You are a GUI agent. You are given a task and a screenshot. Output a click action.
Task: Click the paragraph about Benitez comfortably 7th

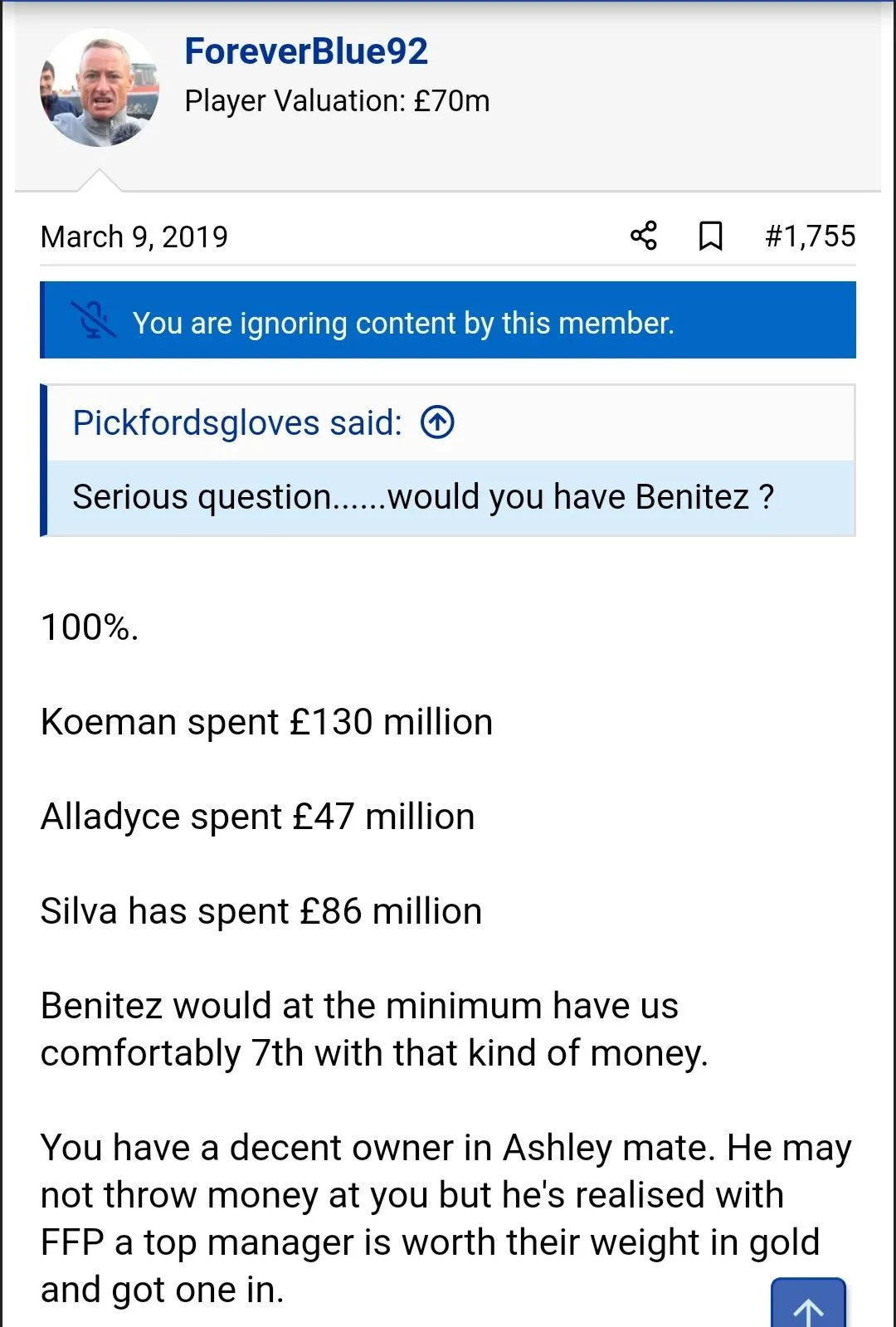tap(373, 1029)
